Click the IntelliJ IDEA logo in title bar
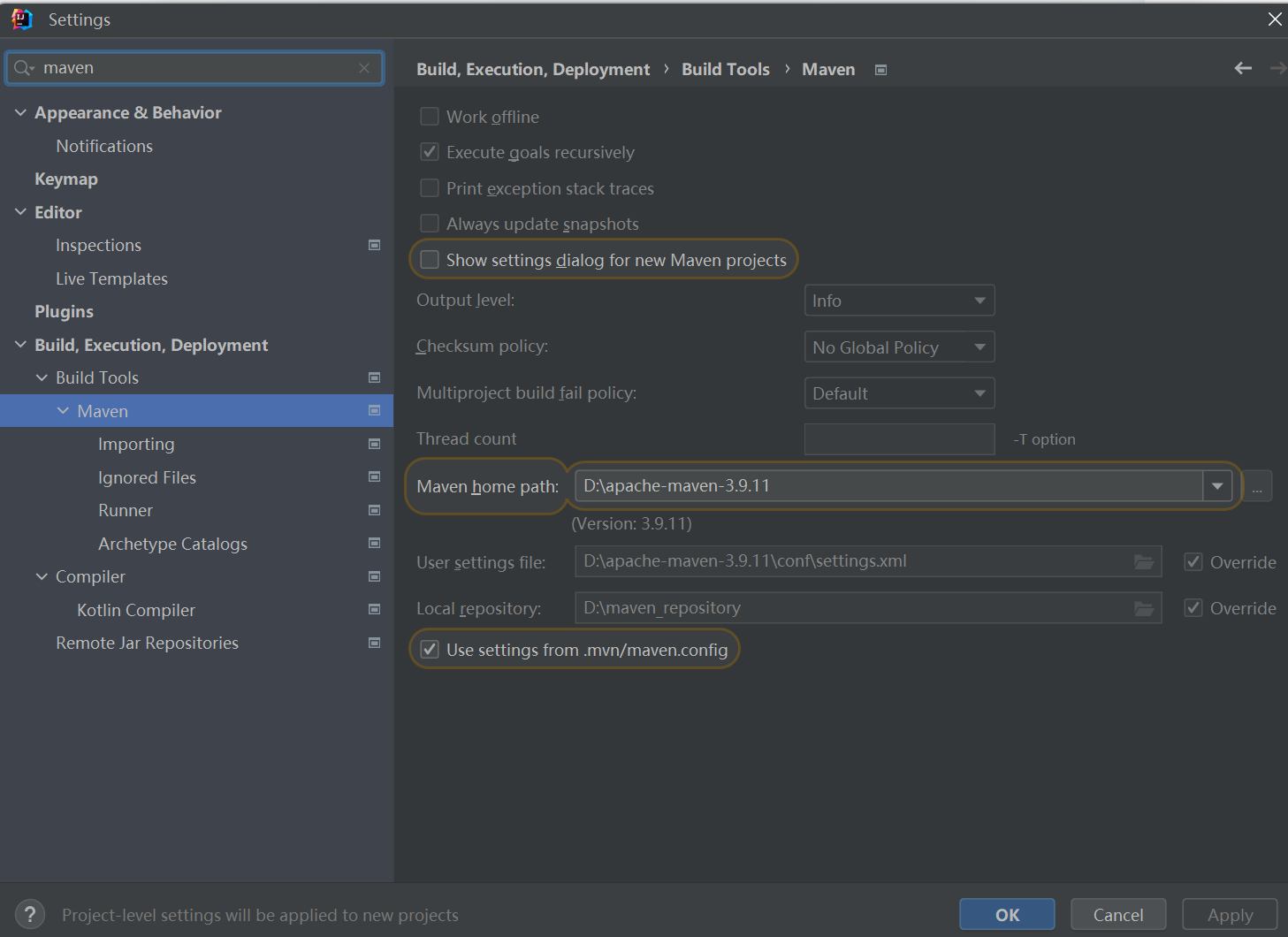 (x=22, y=19)
